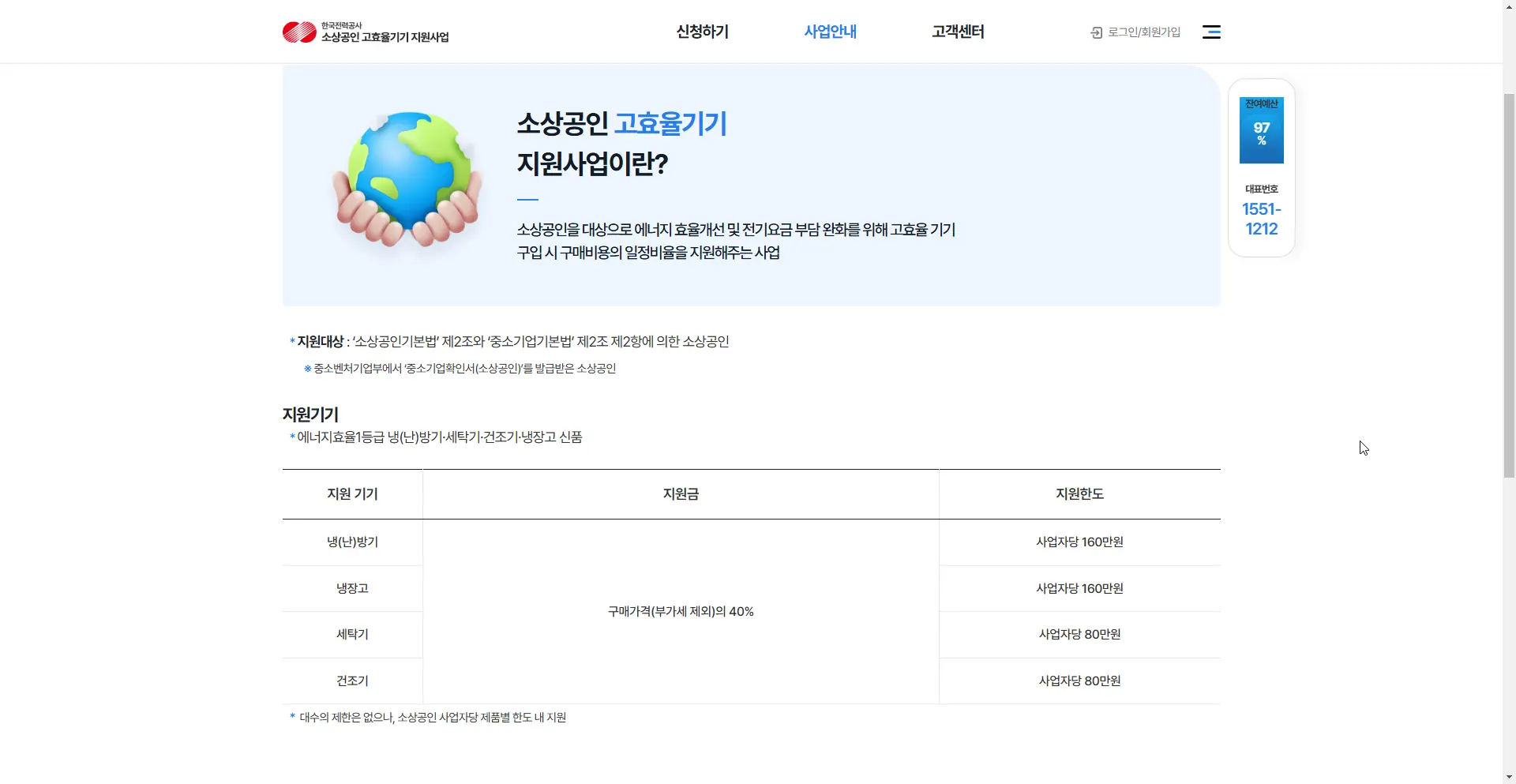Click the 세탁기 table cell
The width and height of the screenshot is (1516, 784).
[x=352, y=634]
